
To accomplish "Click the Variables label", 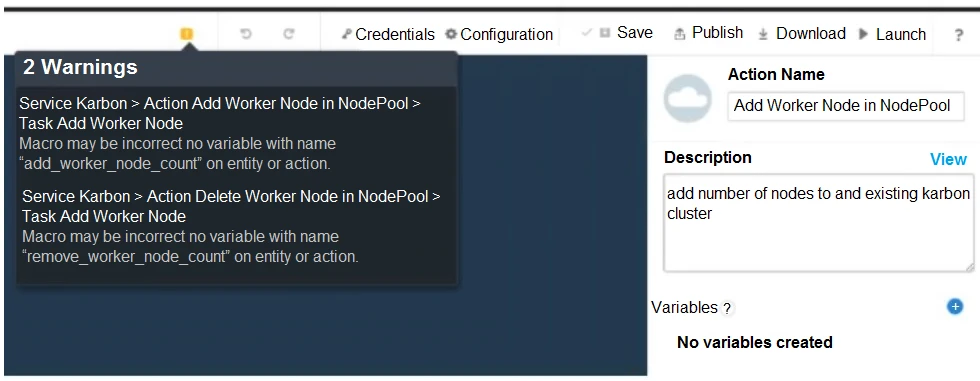I will click(x=684, y=307).
